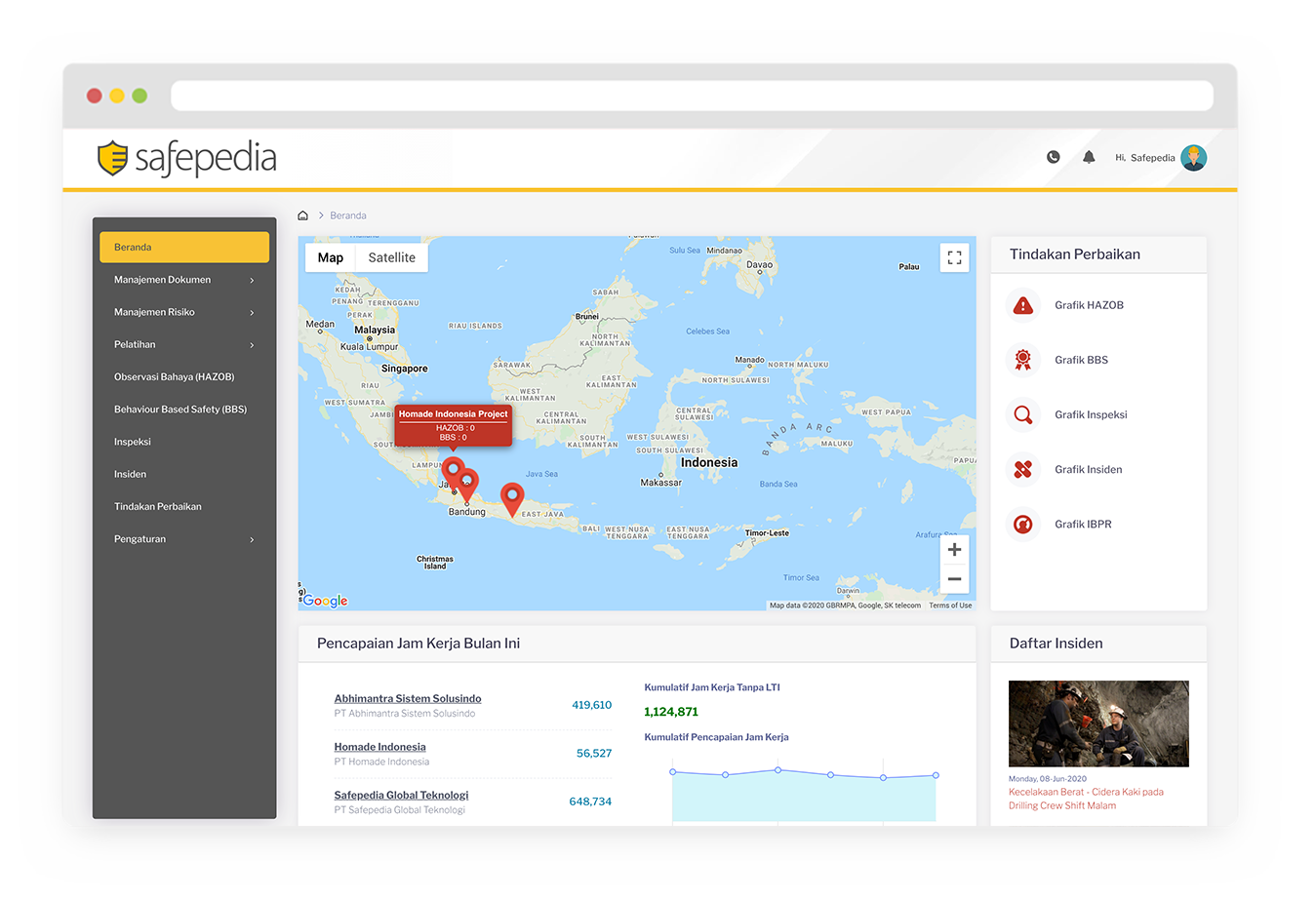Click the Grafik Inspeksi magnifier icon
This screenshot has height=899, width=1316.
tap(1023, 414)
